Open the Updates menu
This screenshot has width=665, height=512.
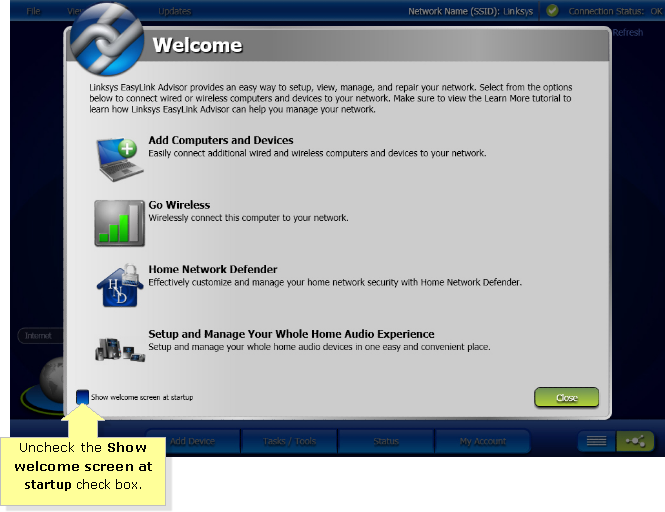tap(175, 11)
